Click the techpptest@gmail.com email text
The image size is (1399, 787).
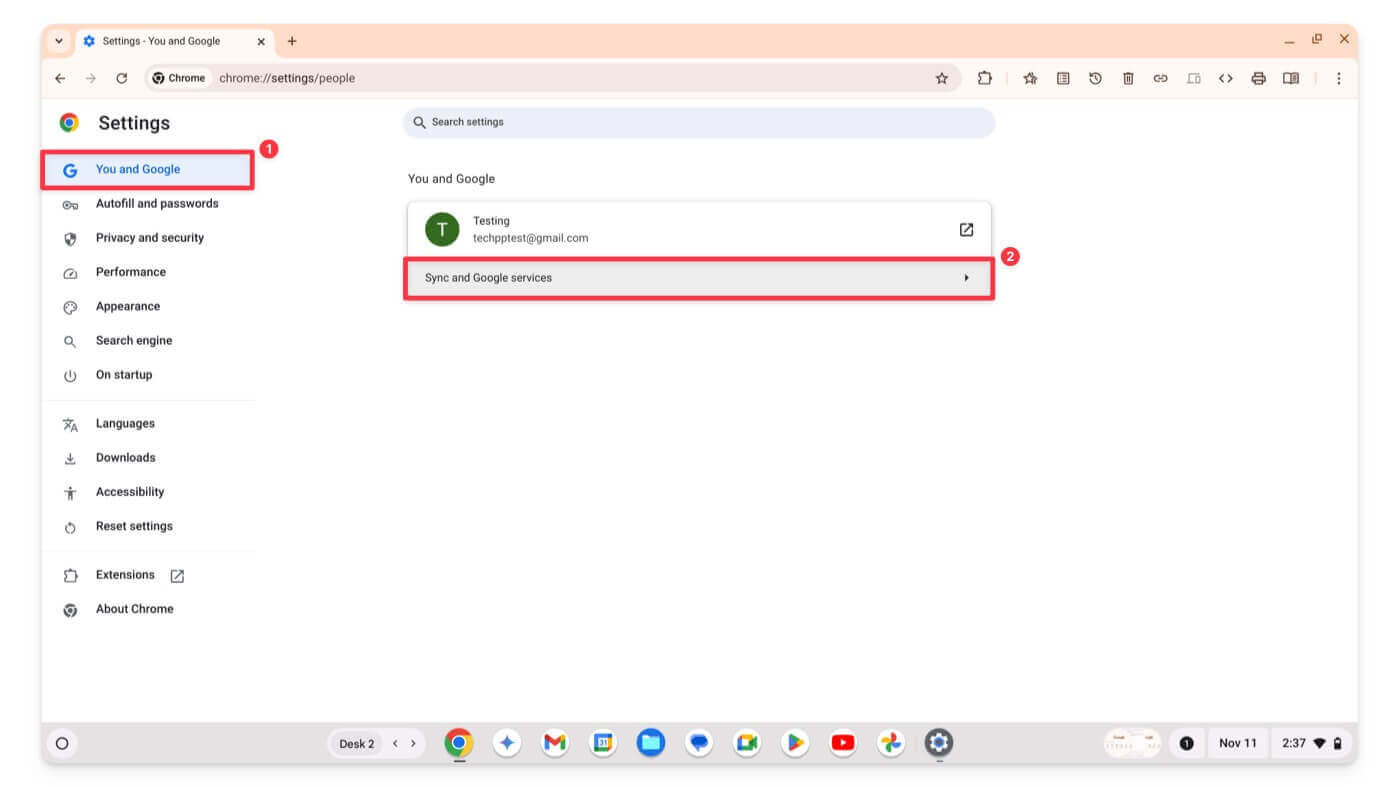pyautogui.click(x=530, y=239)
